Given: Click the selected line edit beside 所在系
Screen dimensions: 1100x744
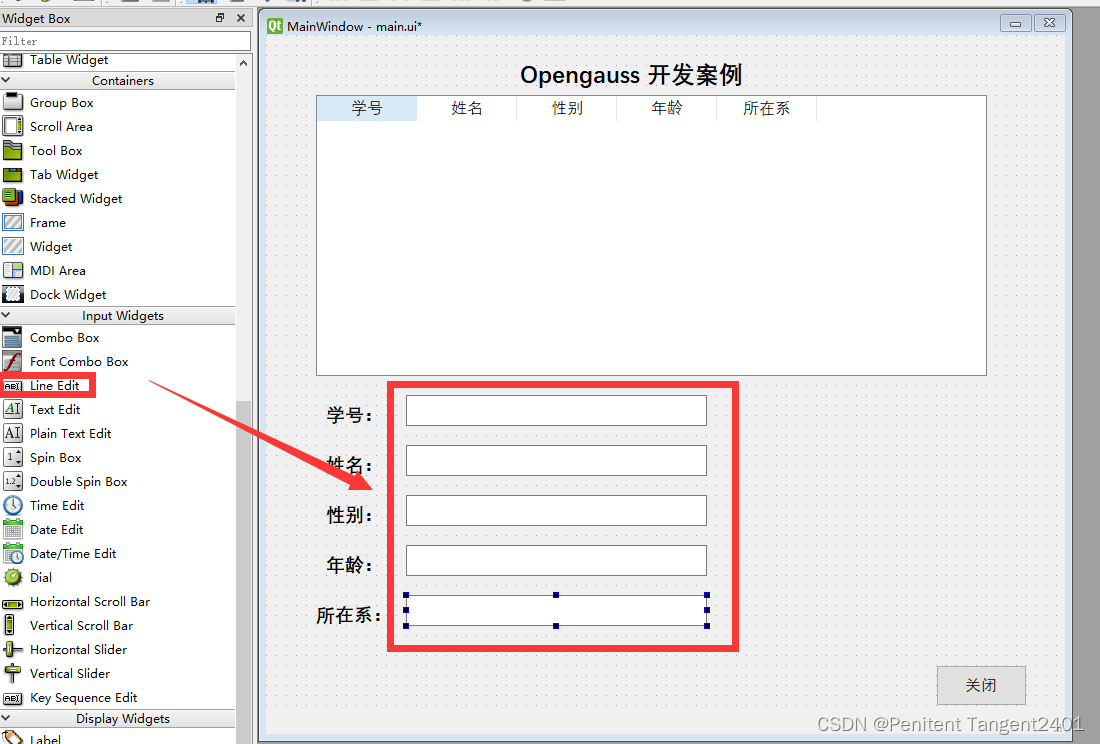Looking at the screenshot, I should click(x=556, y=610).
